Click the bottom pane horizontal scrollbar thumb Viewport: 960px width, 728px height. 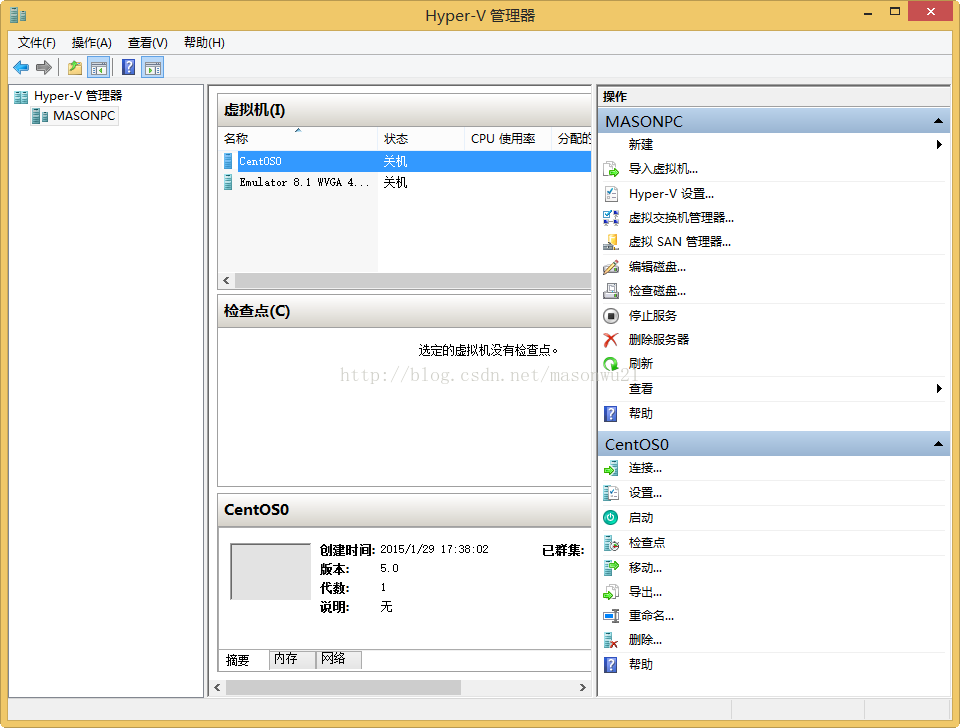[343, 688]
